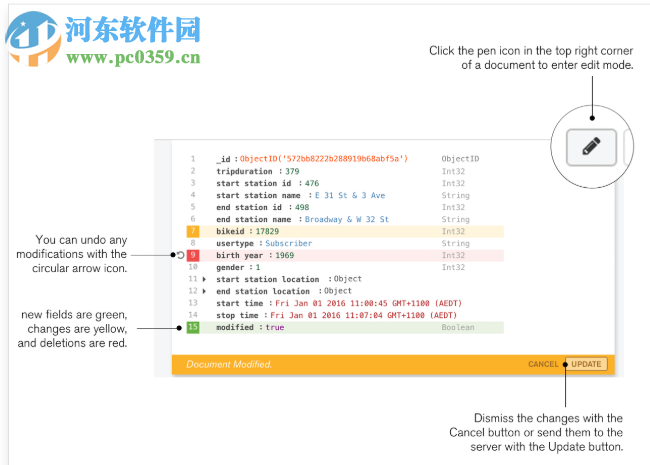The height and width of the screenshot is (465, 650).
Task: Select the green line number 15 marker
Action: pos(193,327)
